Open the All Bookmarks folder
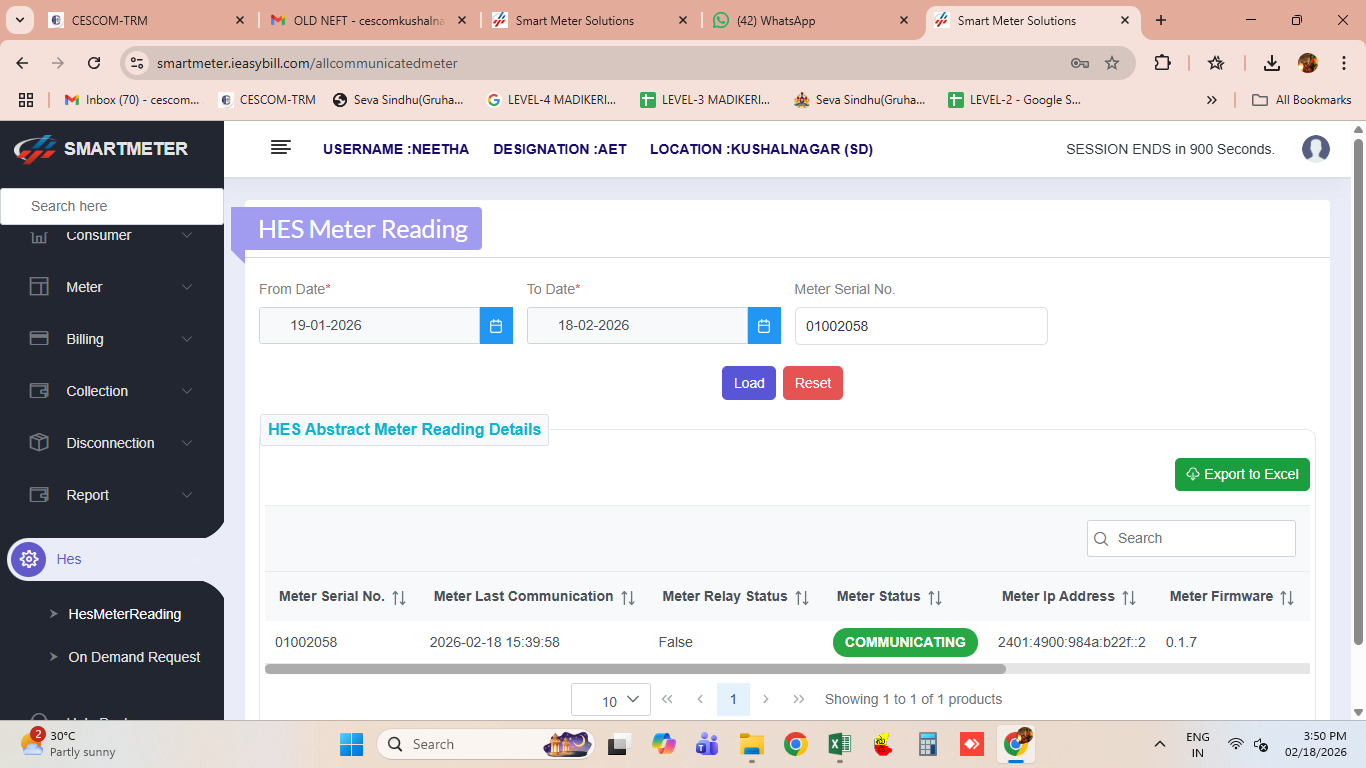1366x768 pixels. click(1302, 100)
